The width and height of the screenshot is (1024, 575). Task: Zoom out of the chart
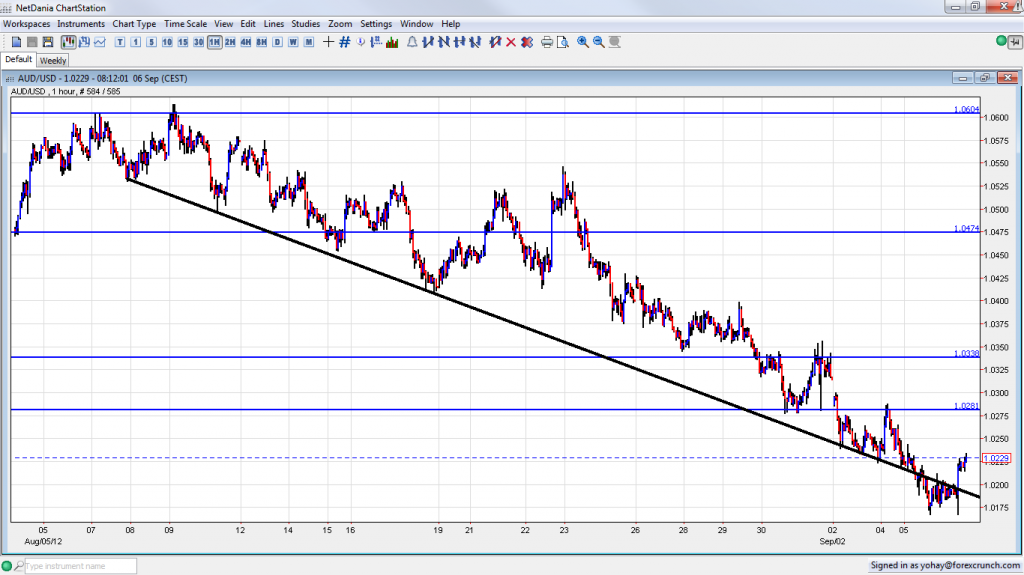click(598, 42)
